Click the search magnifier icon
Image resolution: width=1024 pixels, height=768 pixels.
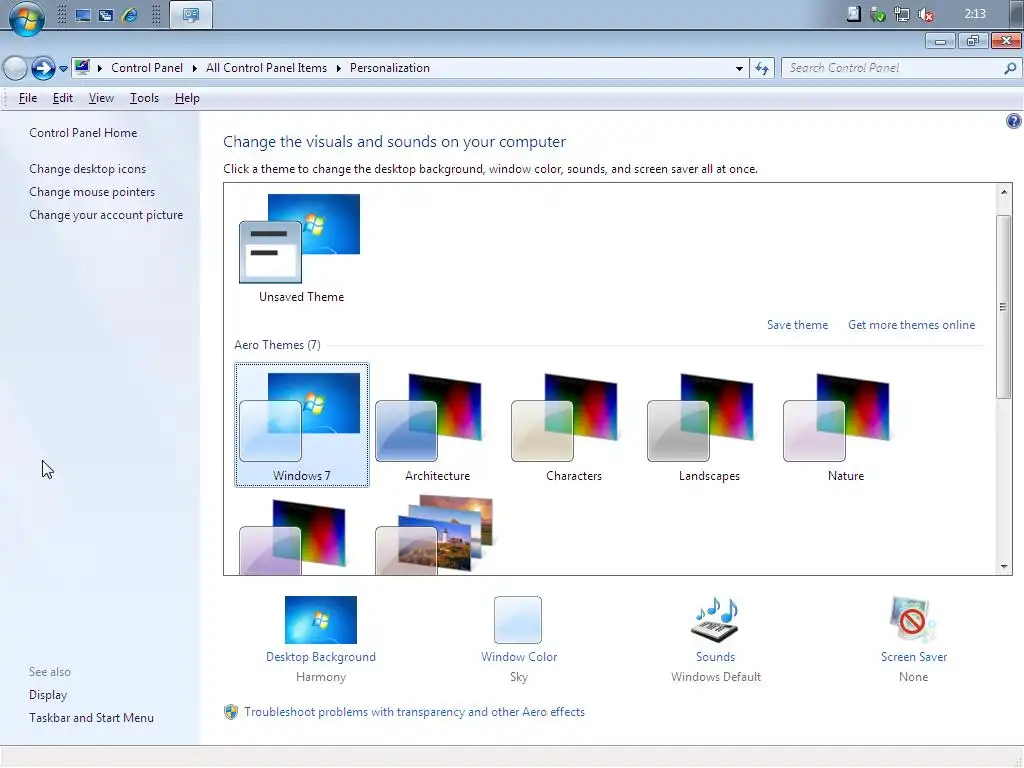pyautogui.click(x=1010, y=68)
